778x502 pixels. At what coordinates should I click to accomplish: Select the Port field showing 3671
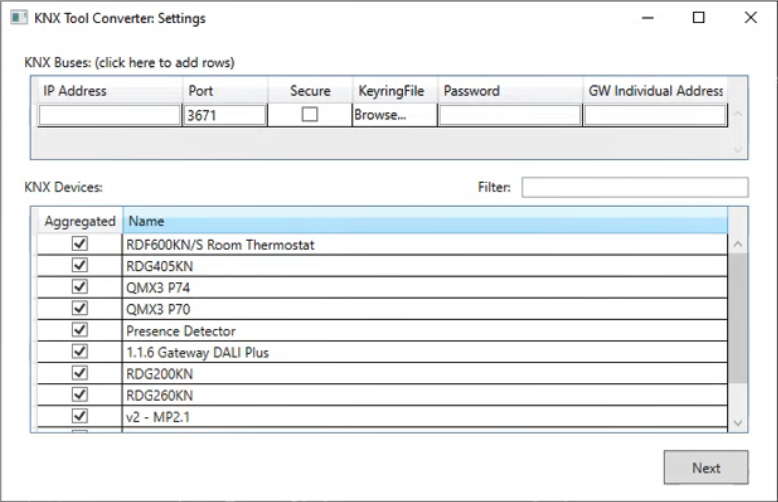pyautogui.click(x=225, y=116)
